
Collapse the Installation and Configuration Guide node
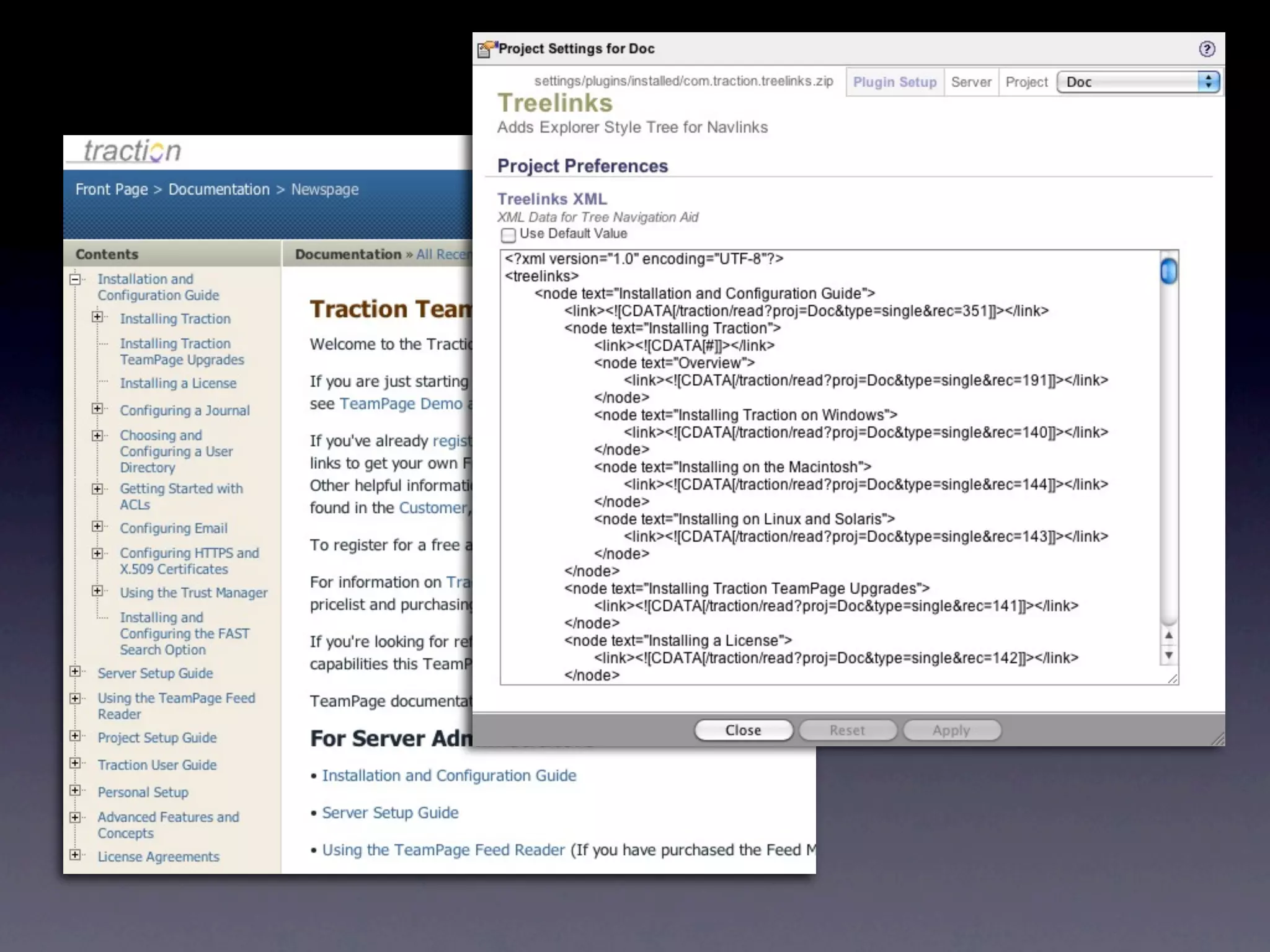pyautogui.click(x=75, y=280)
